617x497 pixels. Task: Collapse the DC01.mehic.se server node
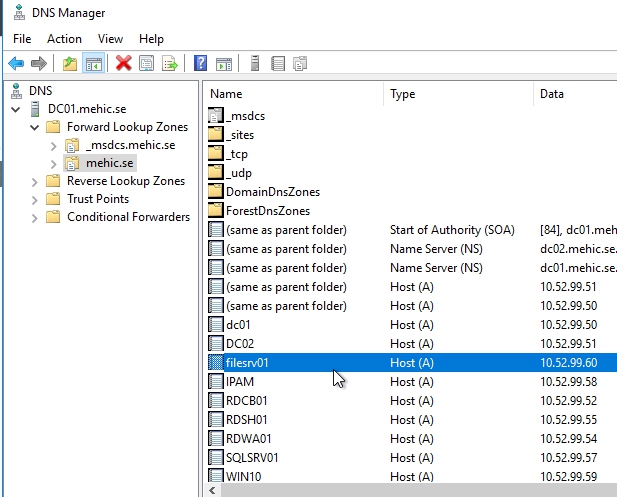16,109
